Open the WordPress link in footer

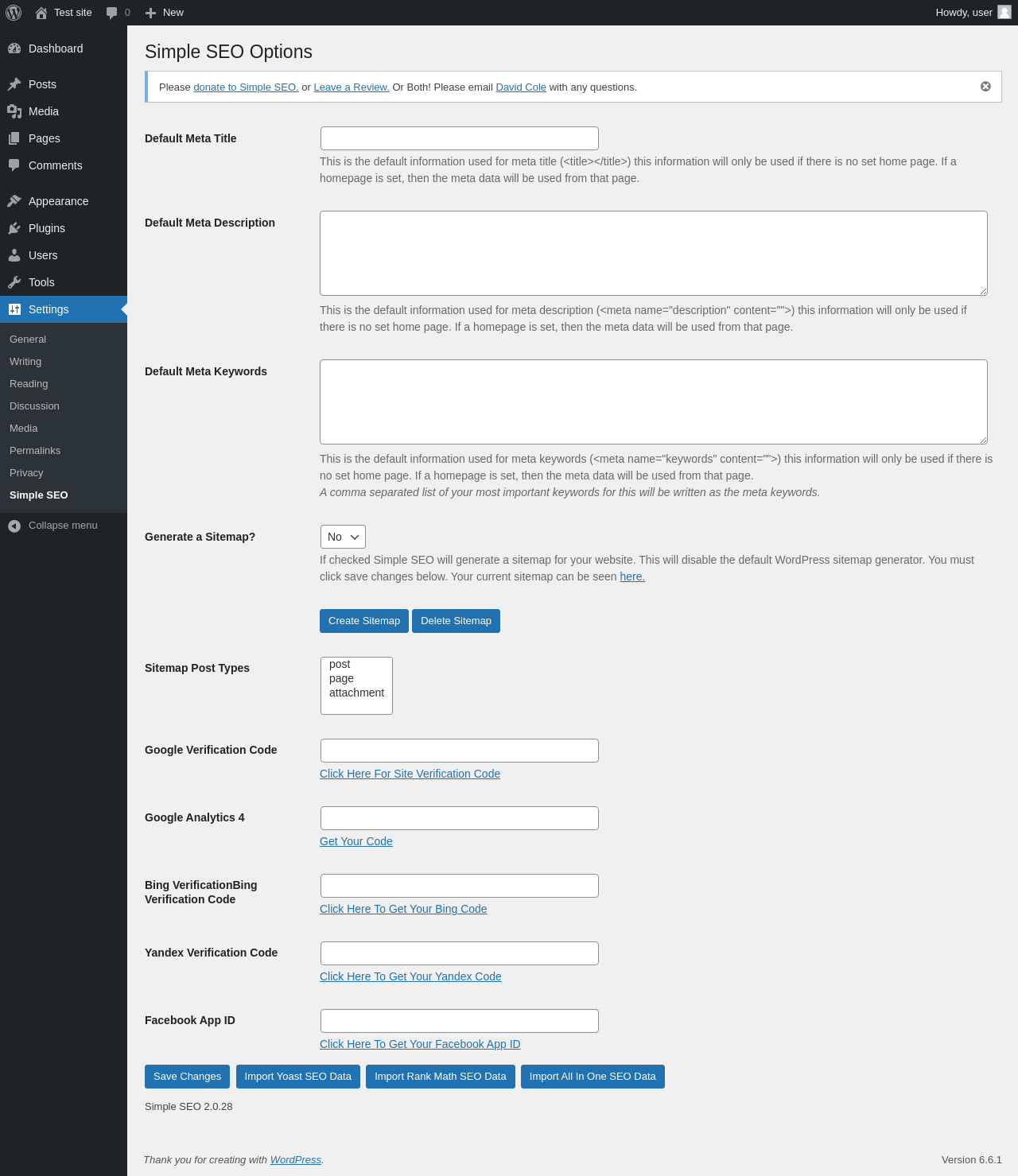[296, 1160]
